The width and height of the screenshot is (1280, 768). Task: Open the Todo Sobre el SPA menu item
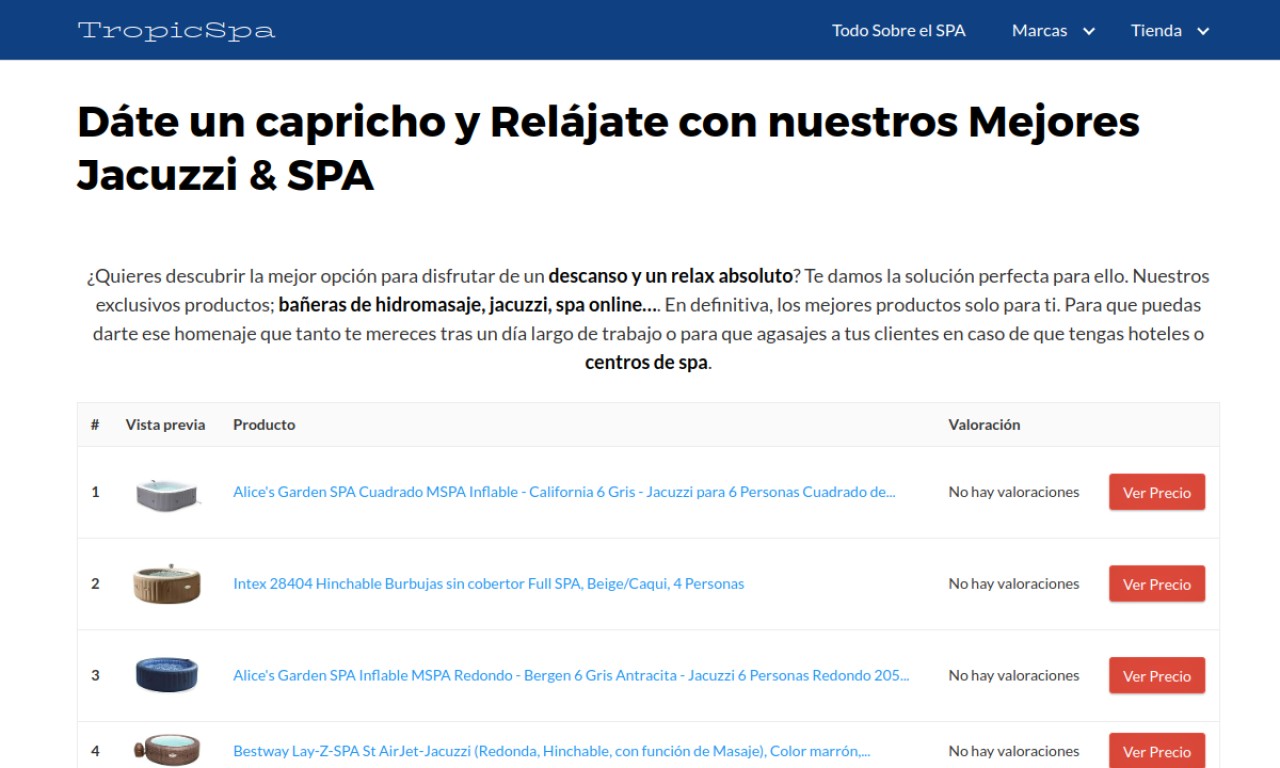click(x=899, y=30)
